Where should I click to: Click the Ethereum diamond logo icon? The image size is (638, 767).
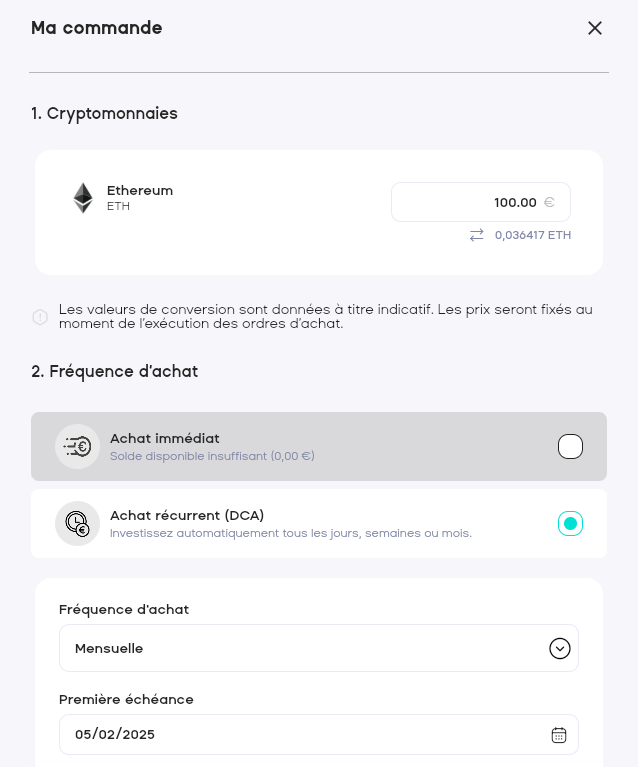point(83,198)
